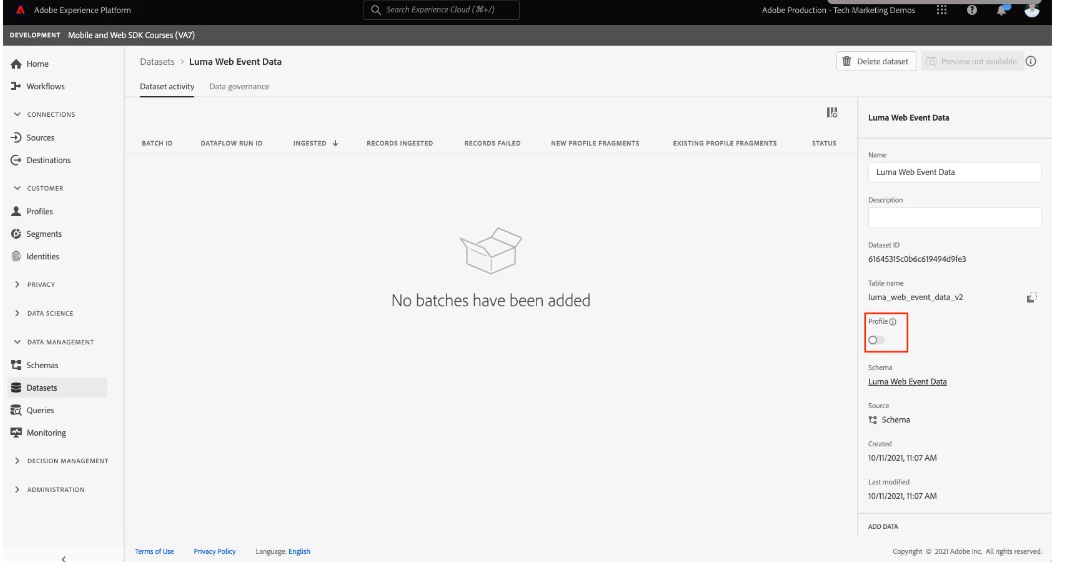
Task: Click the Delete dataset button
Action: click(876, 61)
